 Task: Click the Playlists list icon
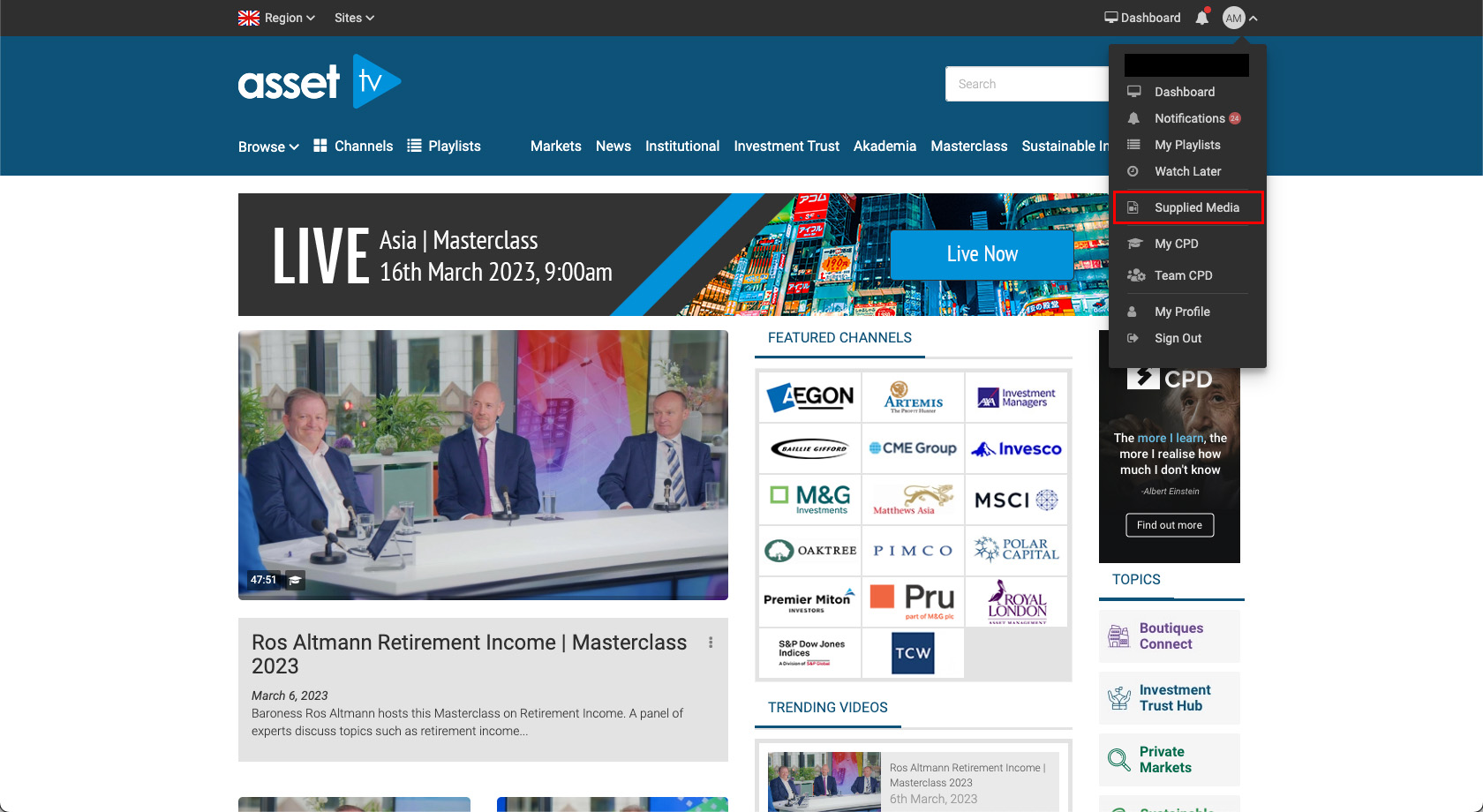tap(414, 146)
